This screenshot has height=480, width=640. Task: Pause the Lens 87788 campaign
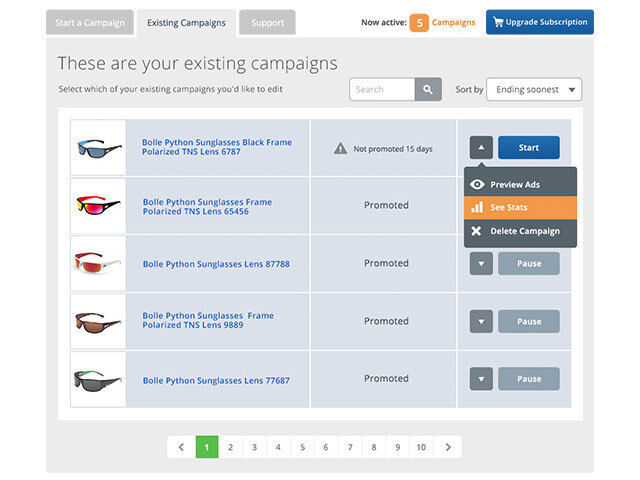click(x=529, y=264)
